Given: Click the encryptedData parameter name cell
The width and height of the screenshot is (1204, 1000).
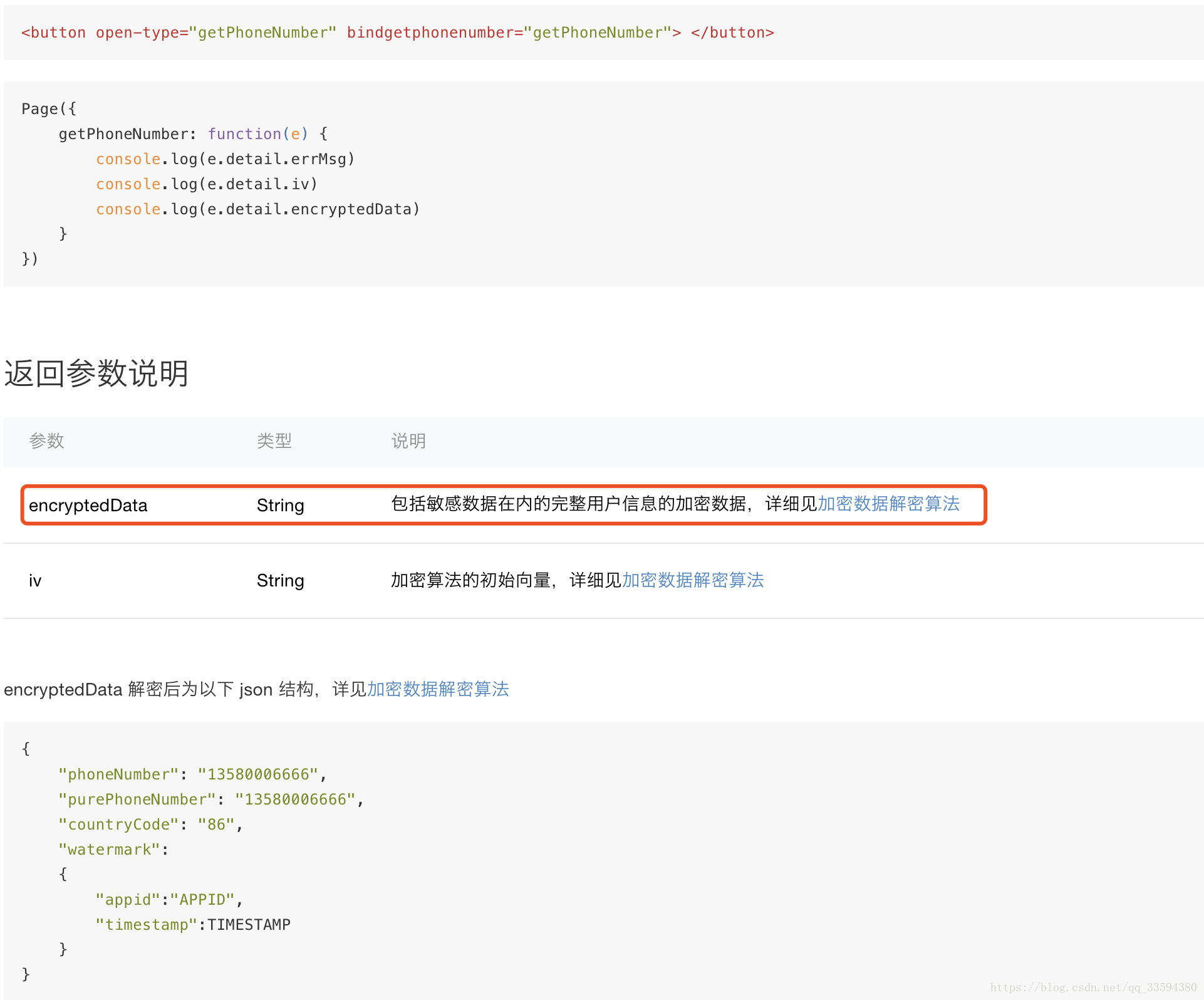Looking at the screenshot, I should 88,506.
